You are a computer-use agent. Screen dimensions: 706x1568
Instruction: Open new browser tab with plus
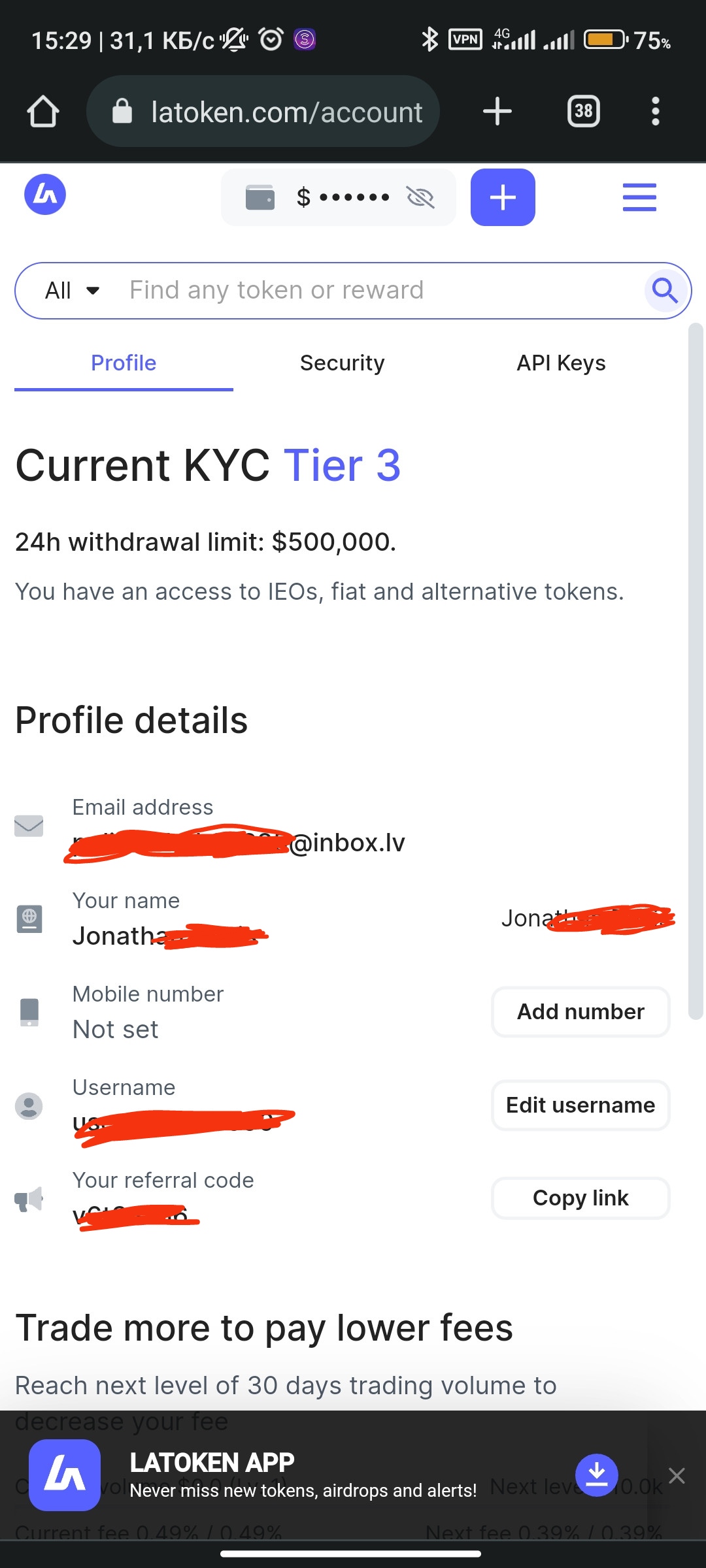point(497,112)
